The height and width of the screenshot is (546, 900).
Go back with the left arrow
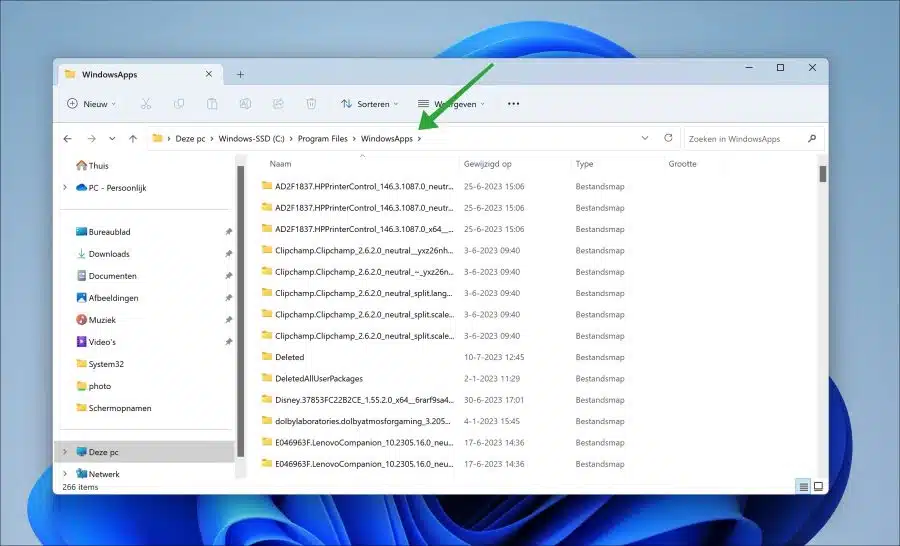(x=68, y=138)
